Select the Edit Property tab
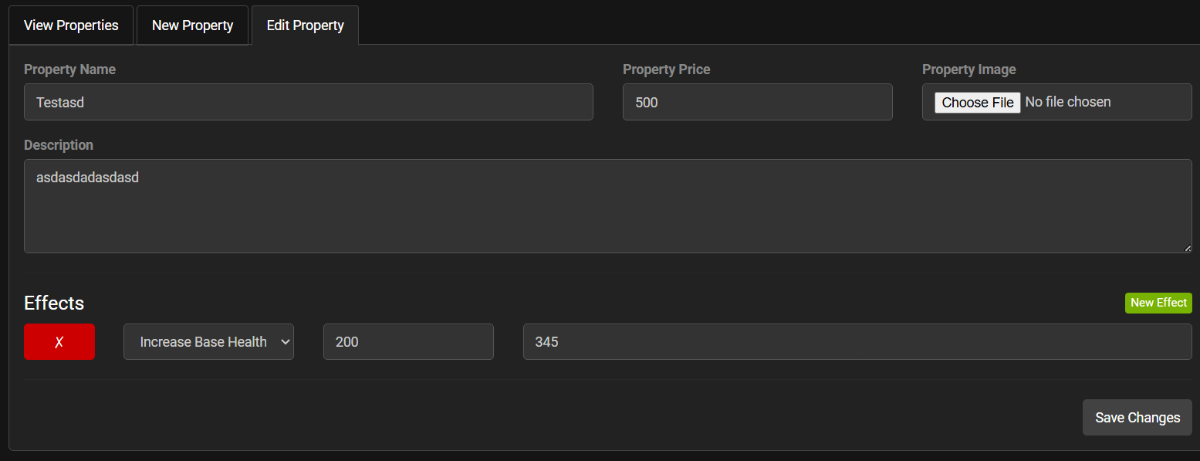This screenshot has width=1200, height=461. [305, 25]
